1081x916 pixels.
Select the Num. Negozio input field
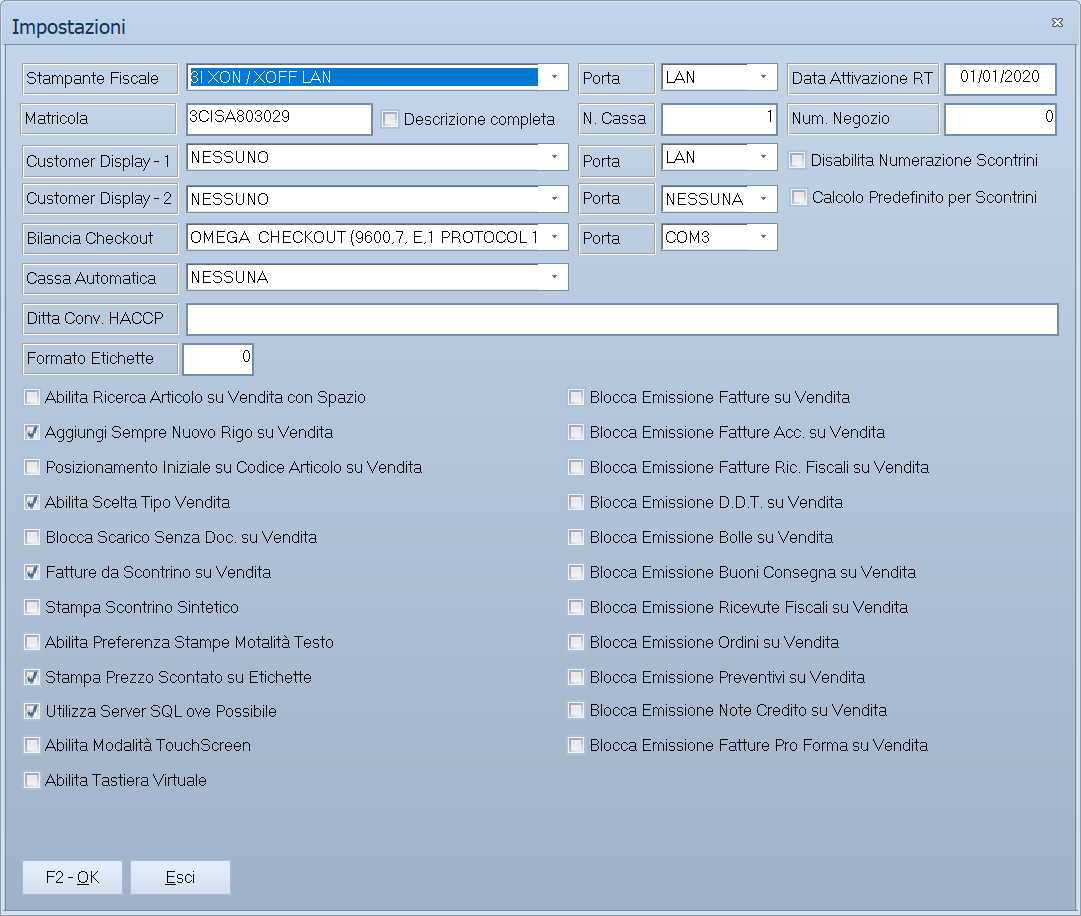[1000, 119]
